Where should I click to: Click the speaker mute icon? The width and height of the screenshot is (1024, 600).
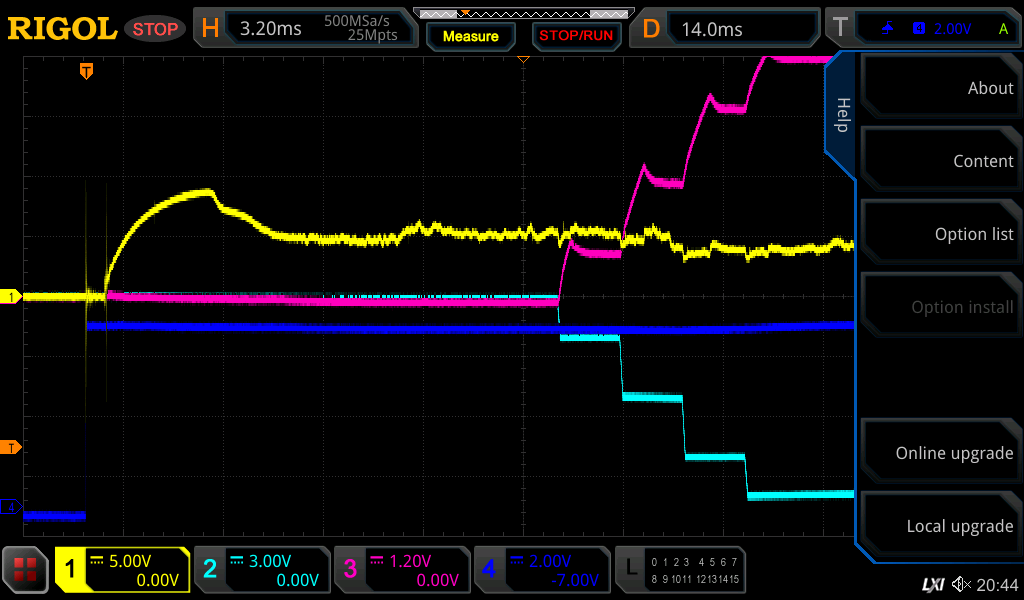961,584
